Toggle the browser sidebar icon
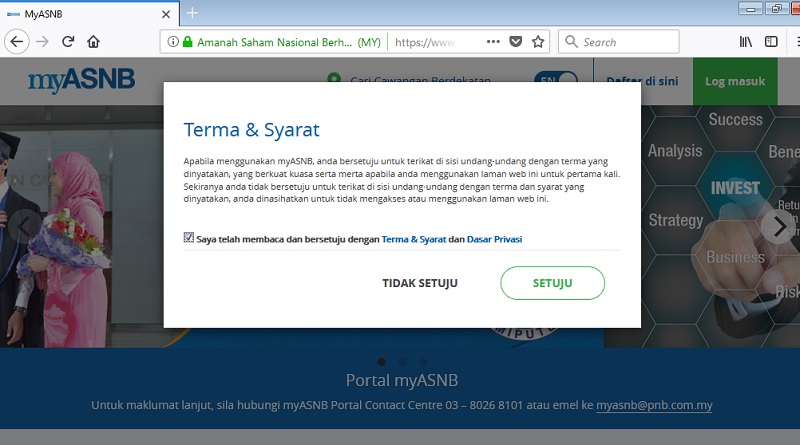Image resolution: width=800 pixels, height=445 pixels. pos(771,42)
